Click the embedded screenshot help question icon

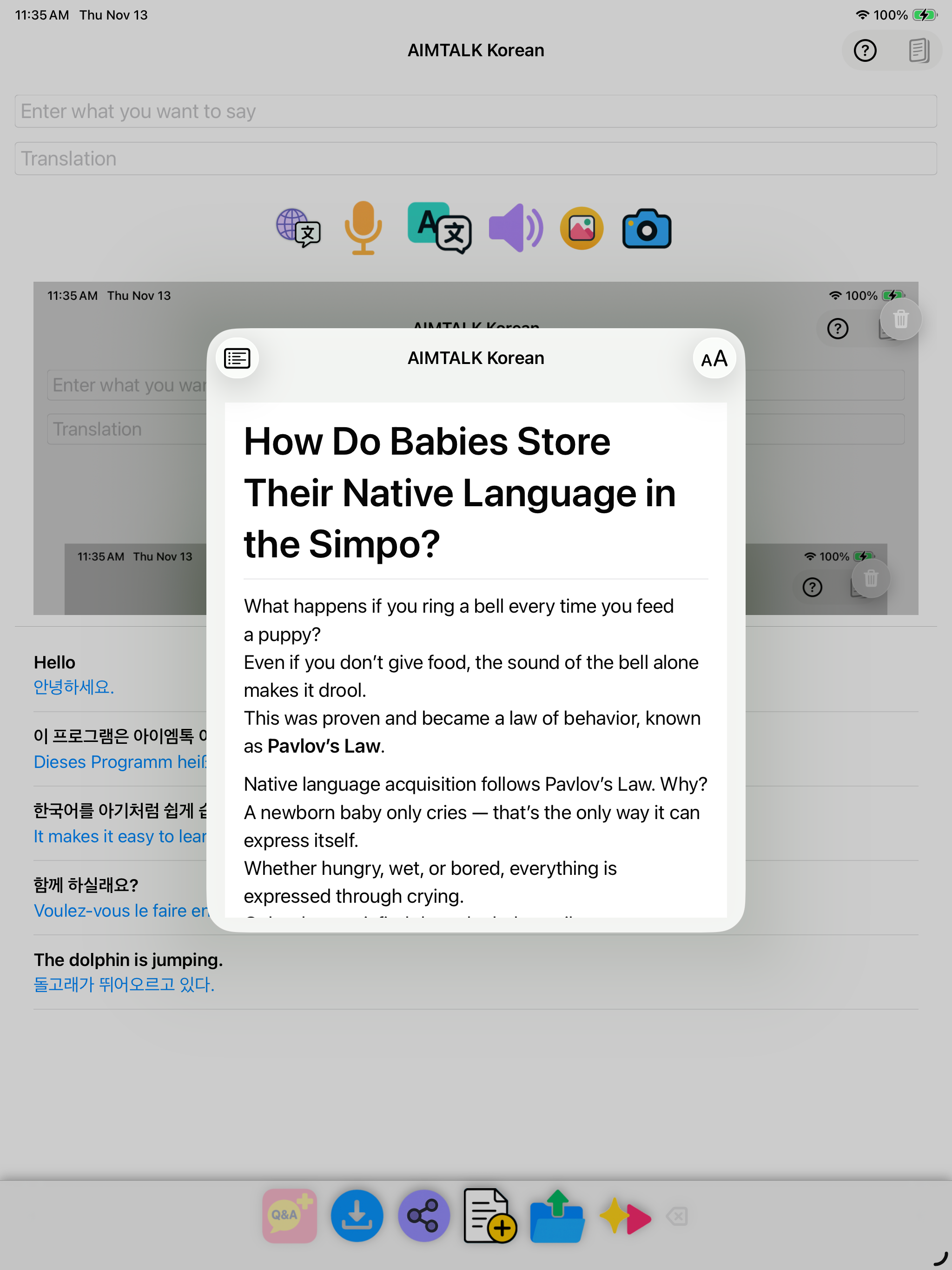tap(838, 329)
